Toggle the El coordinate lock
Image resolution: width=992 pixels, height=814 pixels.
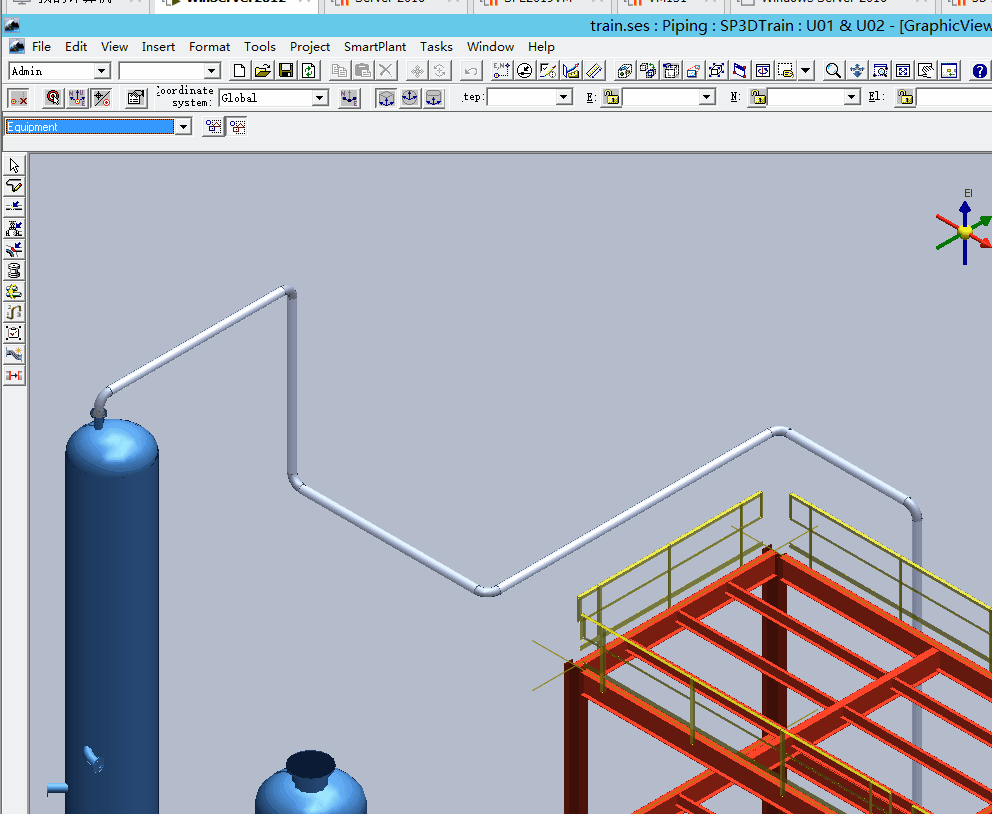[x=905, y=97]
